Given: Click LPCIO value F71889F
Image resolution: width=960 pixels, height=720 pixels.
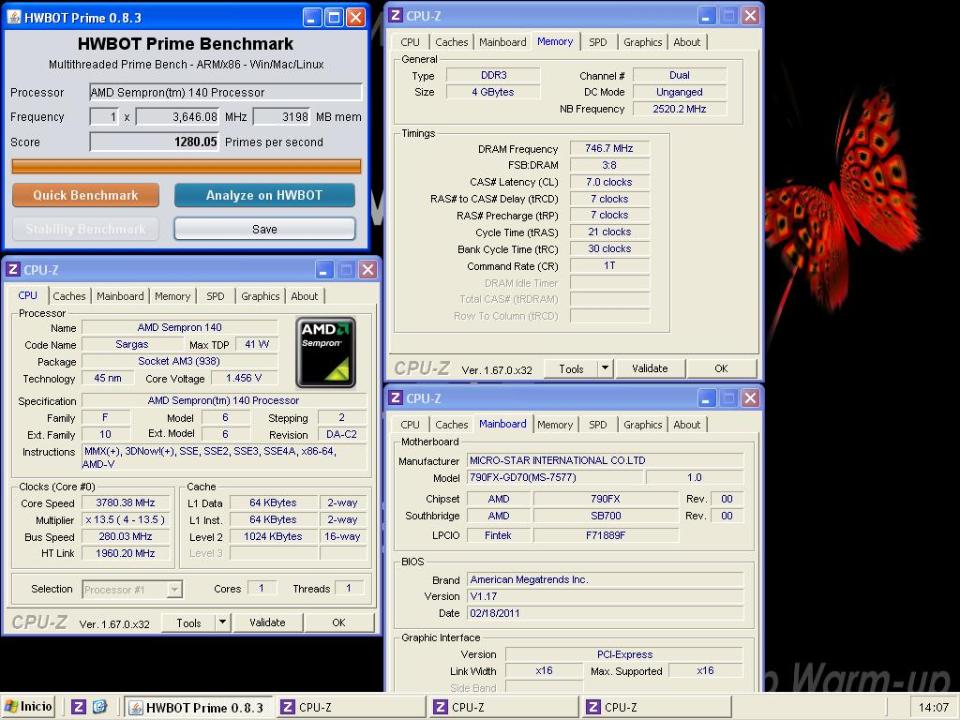Looking at the screenshot, I should (x=606, y=536).
